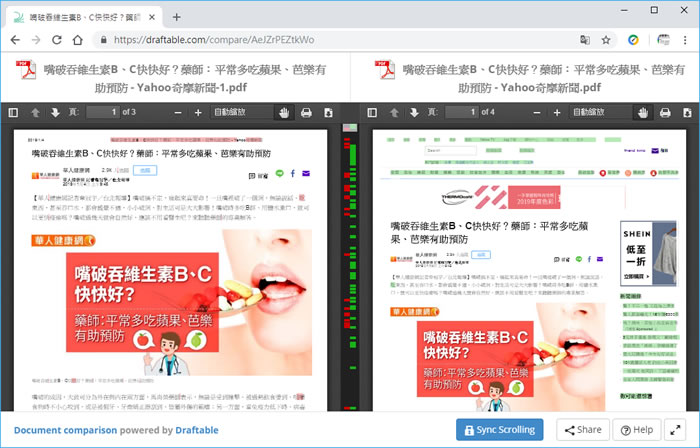Zoom in on left PDF viewer
This screenshot has width=700, height=448.
coord(198,112)
